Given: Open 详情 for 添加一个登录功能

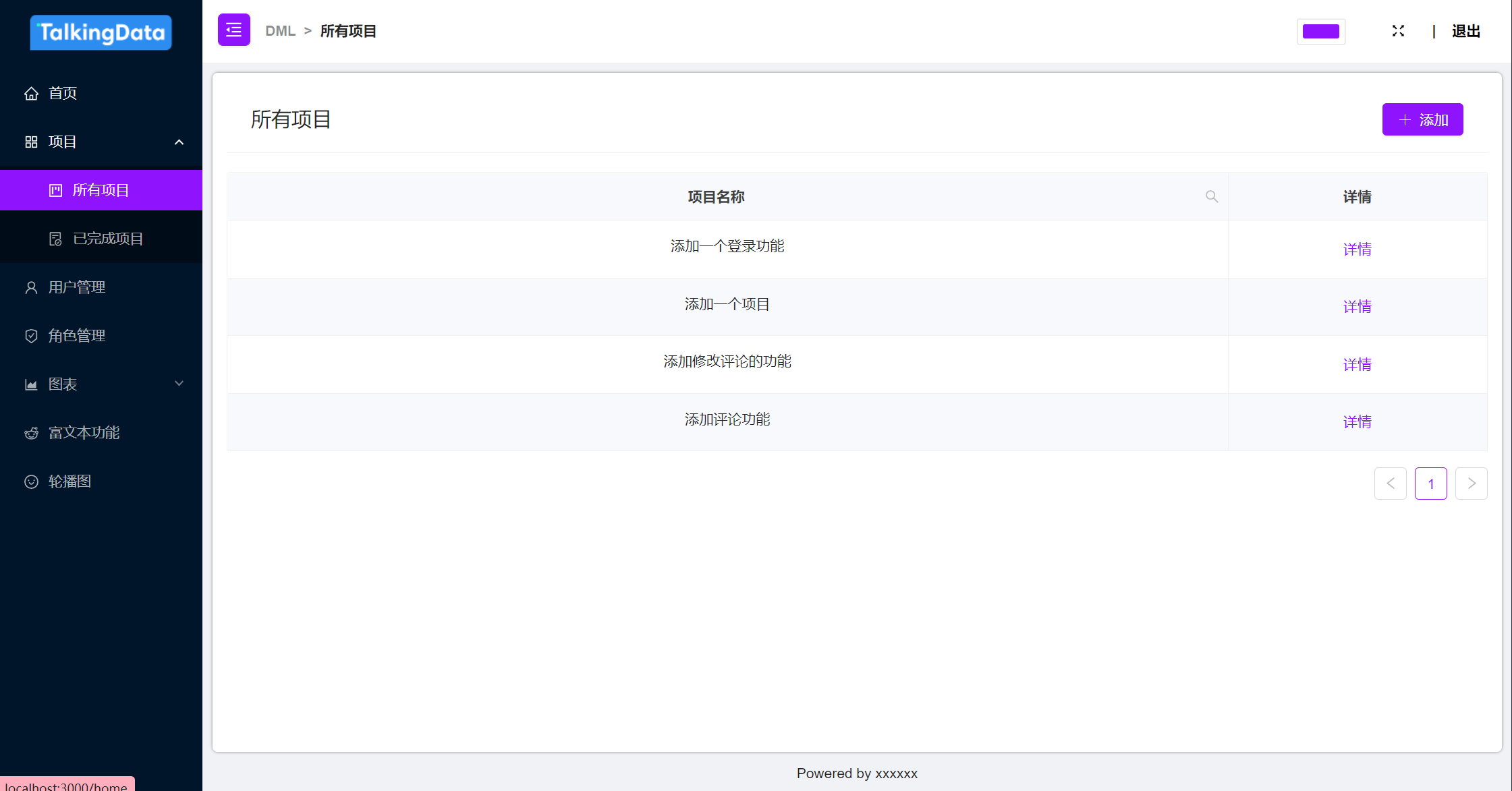Looking at the screenshot, I should (1357, 249).
